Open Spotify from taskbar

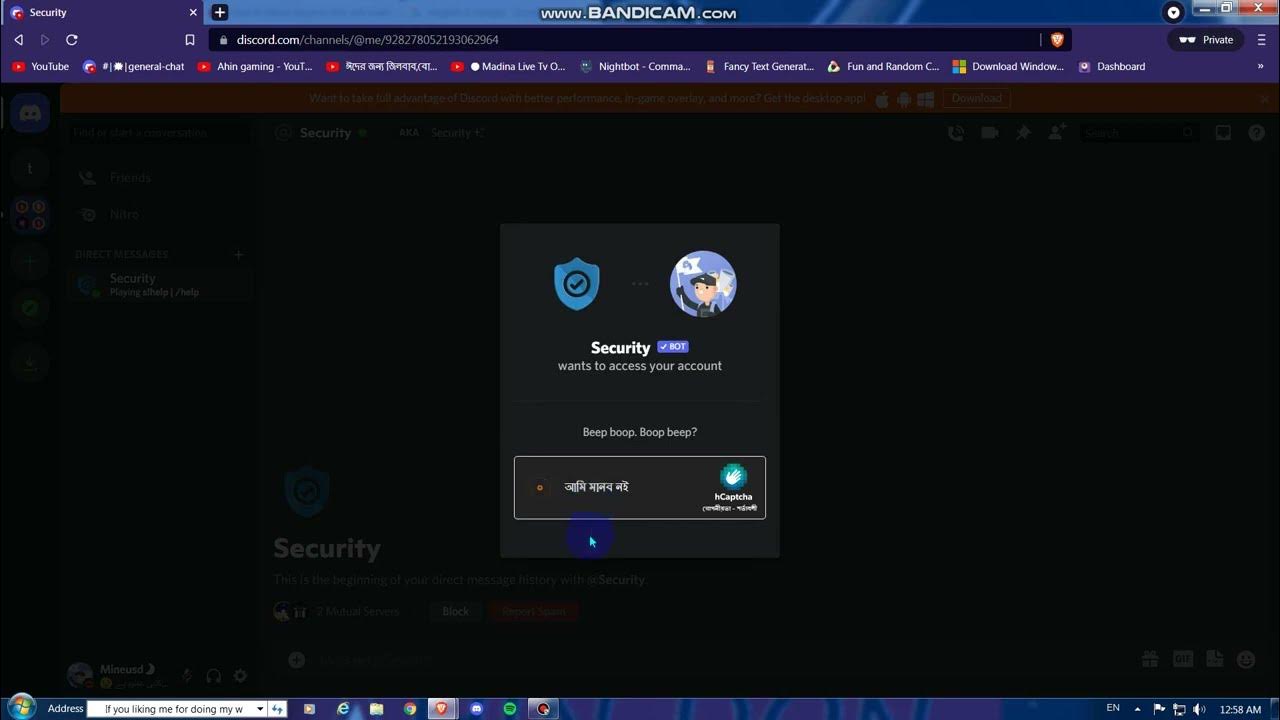pos(510,709)
